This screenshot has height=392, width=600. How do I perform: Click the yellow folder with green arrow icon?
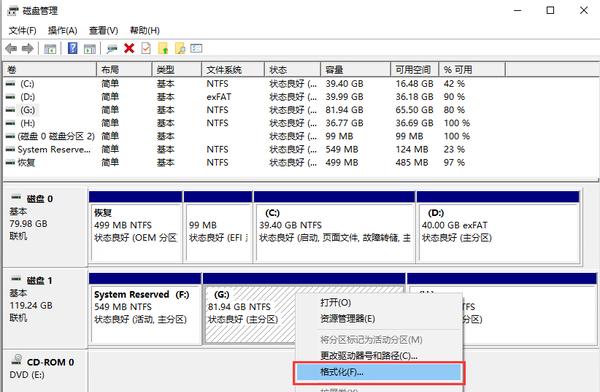pyautogui.click(x=163, y=48)
